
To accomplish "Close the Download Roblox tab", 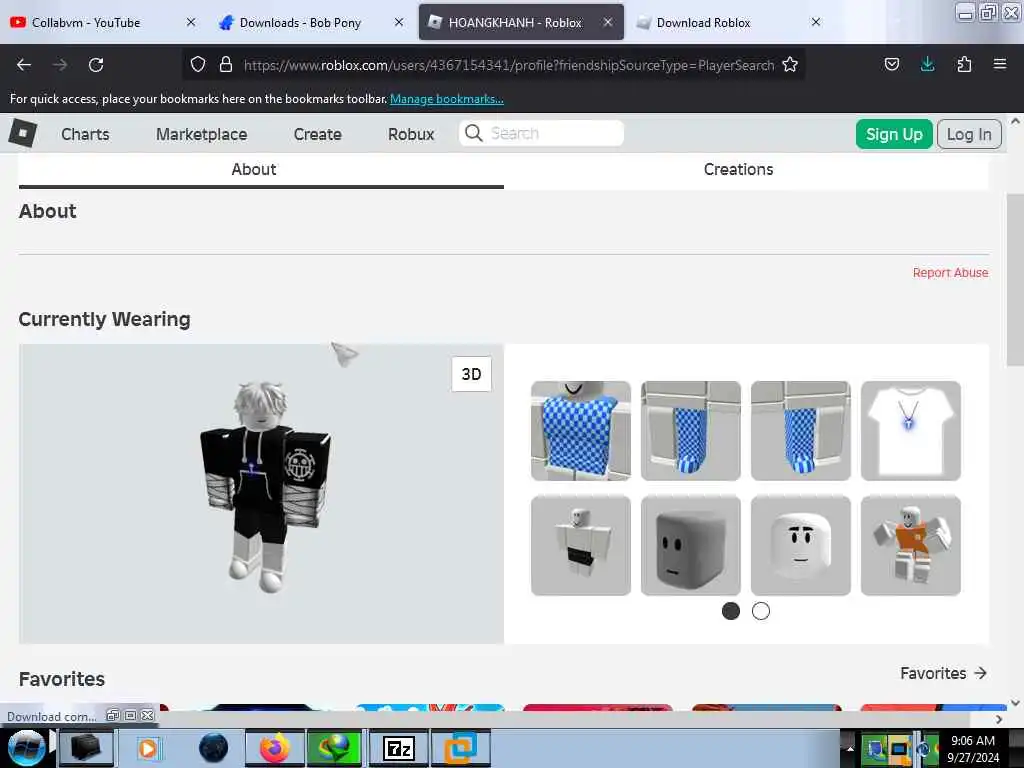I will click(x=816, y=22).
